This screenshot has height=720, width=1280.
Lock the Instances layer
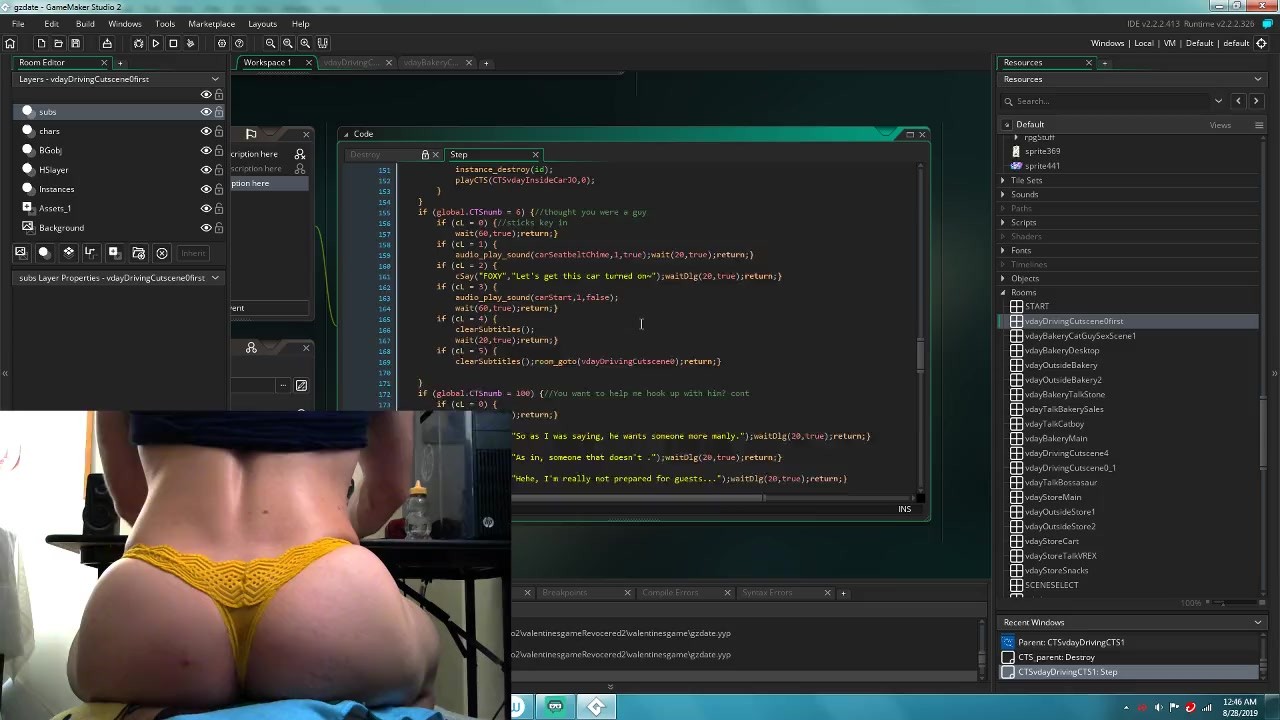[x=219, y=189]
